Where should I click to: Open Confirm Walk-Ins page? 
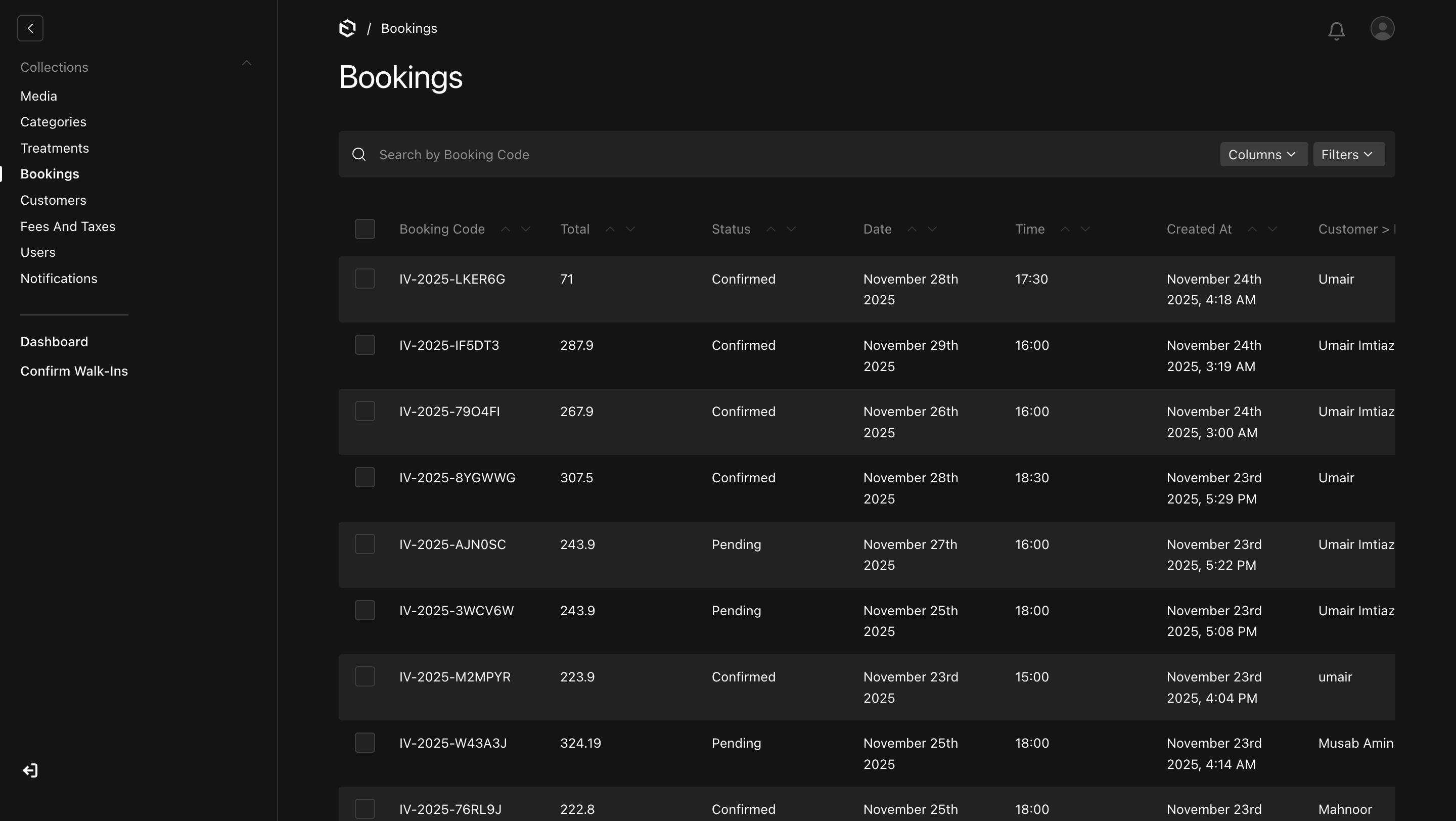click(x=74, y=371)
